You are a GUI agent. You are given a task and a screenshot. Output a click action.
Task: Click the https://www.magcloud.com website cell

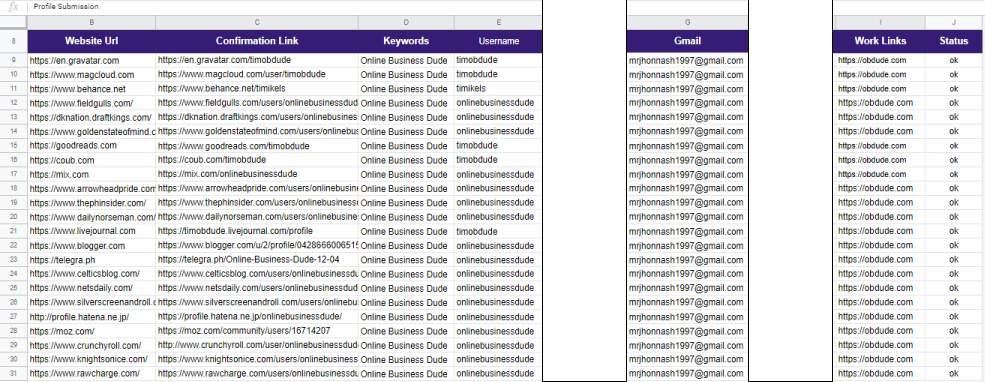click(92, 75)
